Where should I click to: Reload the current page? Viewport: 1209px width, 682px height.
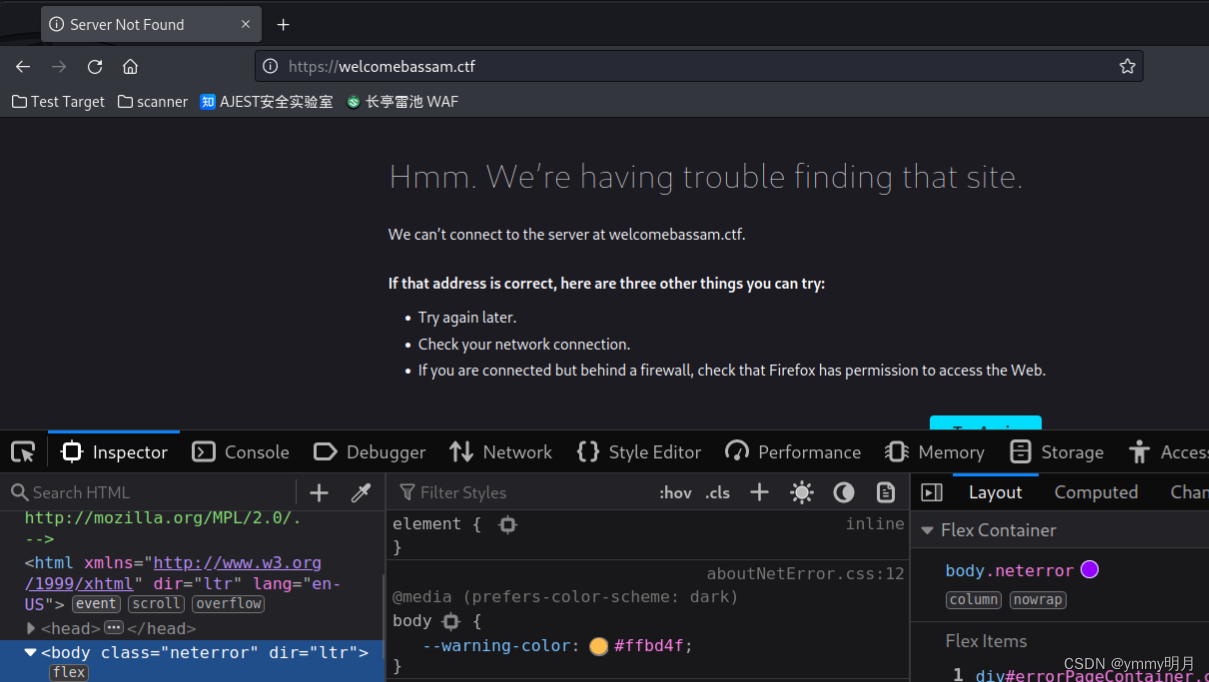[95, 66]
